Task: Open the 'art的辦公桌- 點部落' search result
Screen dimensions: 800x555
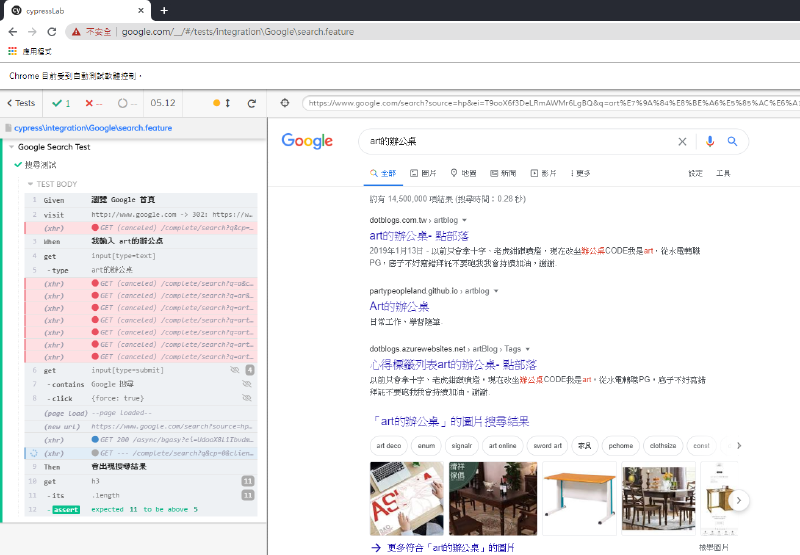Action: click(424, 235)
